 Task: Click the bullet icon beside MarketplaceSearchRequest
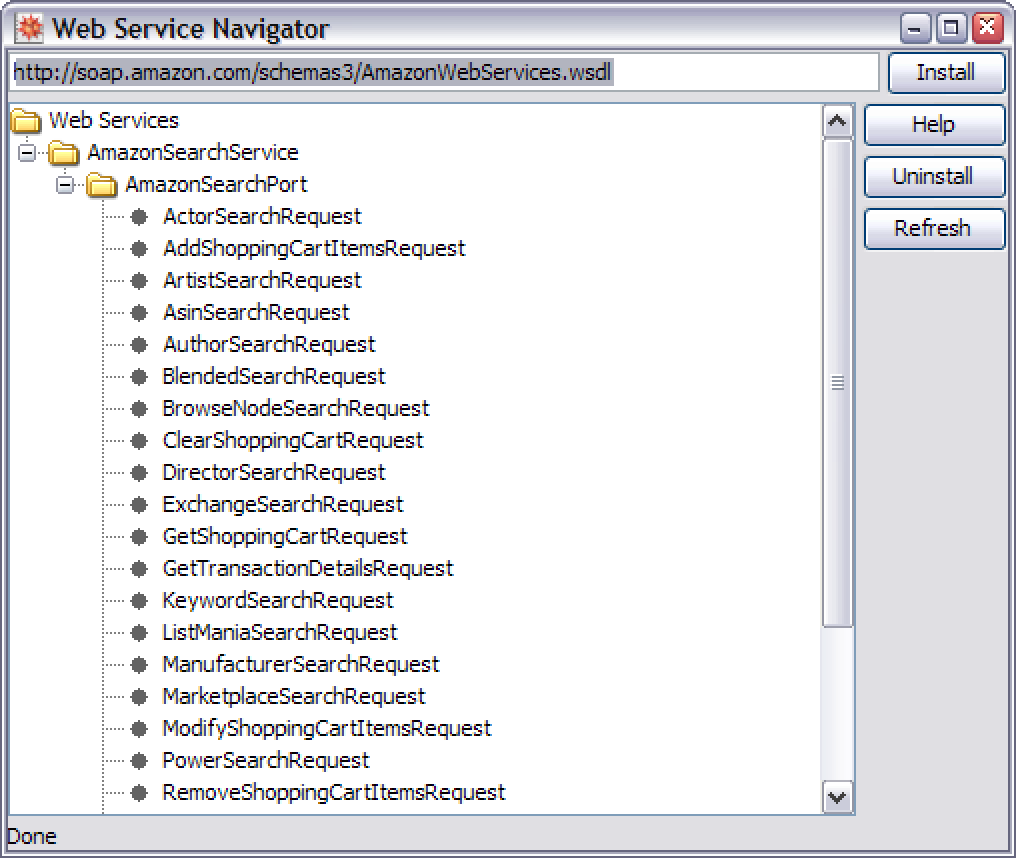[x=139, y=697]
